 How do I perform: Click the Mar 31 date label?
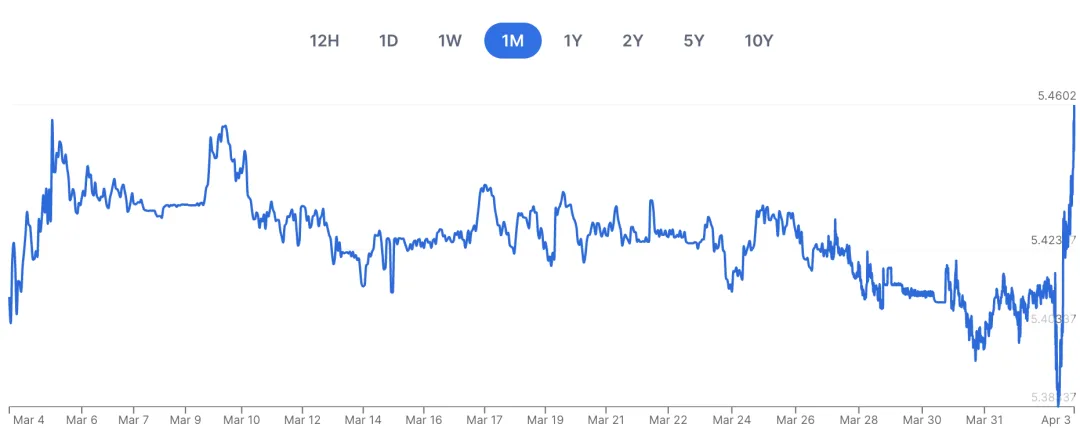point(984,420)
